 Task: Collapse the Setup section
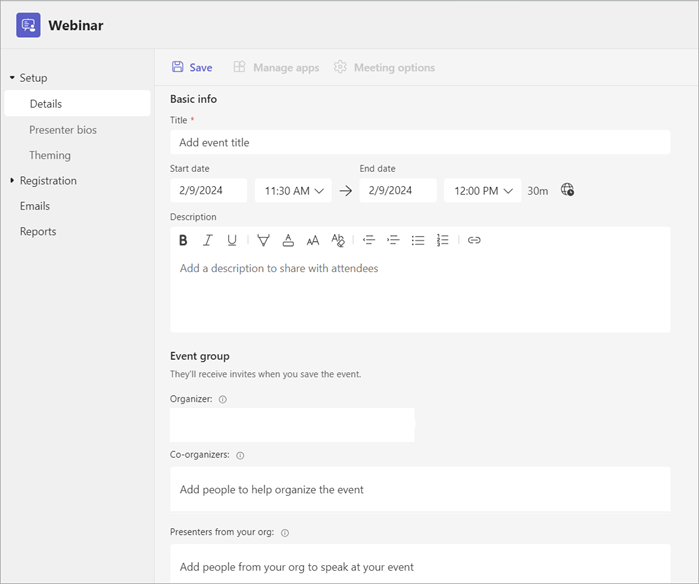[x=12, y=78]
